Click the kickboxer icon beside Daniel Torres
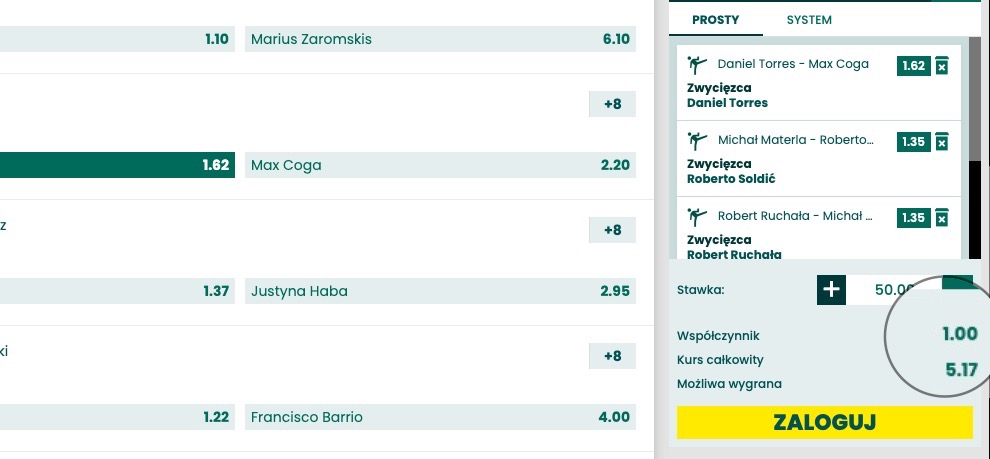The width and height of the screenshot is (990, 459). [x=696, y=65]
